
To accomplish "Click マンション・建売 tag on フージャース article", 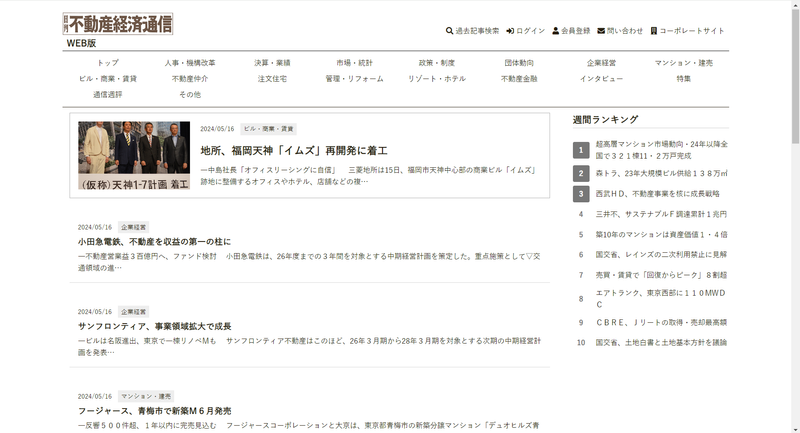I will (x=146, y=396).
